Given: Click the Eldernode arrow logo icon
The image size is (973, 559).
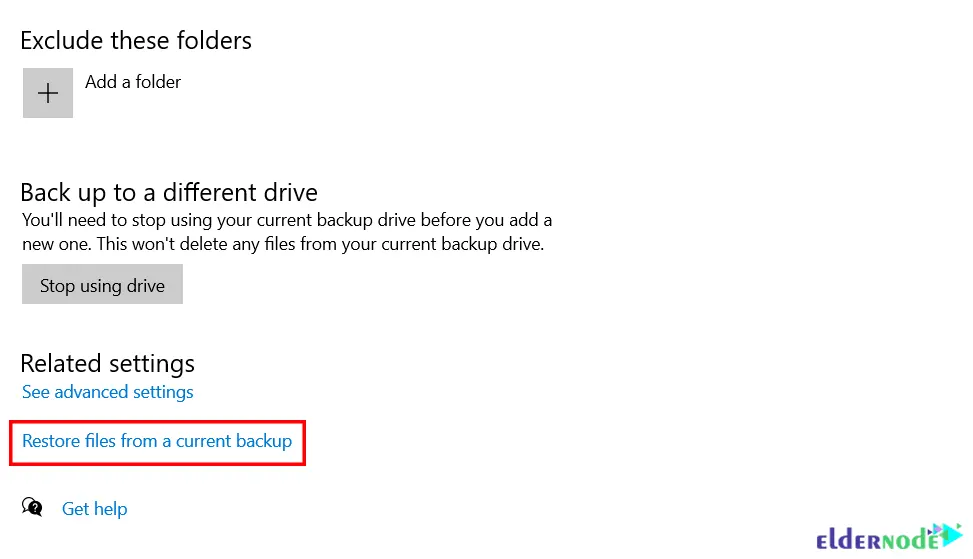Looking at the screenshot, I should [947, 534].
